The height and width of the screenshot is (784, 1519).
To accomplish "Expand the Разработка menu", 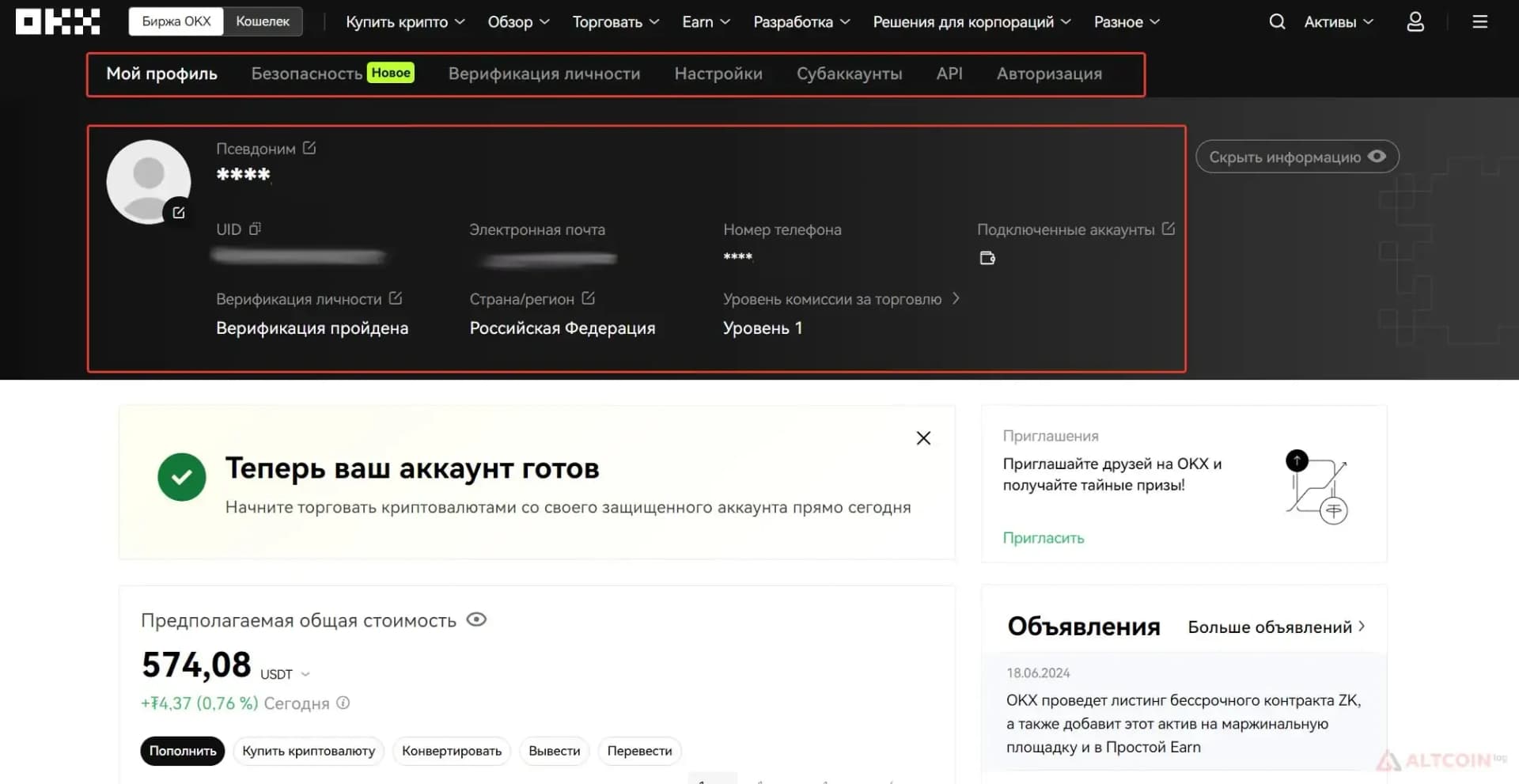I will coord(801,22).
